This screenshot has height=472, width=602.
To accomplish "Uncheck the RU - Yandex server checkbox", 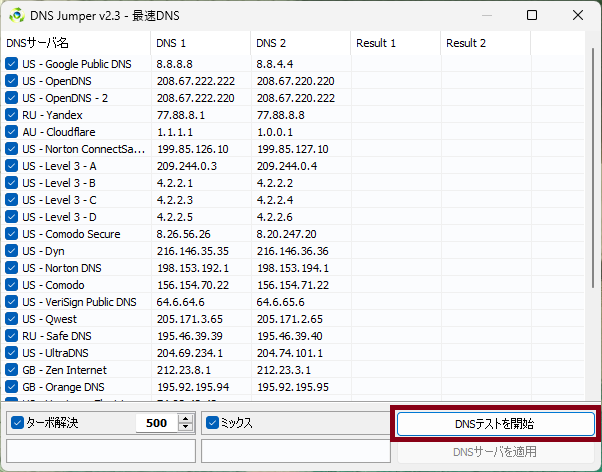I will pyautogui.click(x=12, y=115).
